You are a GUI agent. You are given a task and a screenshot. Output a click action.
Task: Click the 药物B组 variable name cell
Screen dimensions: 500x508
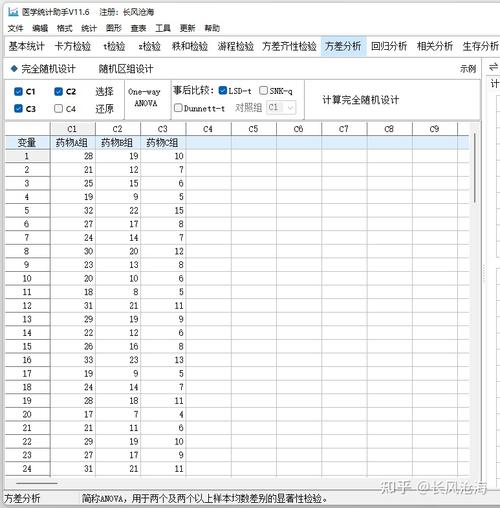(118, 142)
